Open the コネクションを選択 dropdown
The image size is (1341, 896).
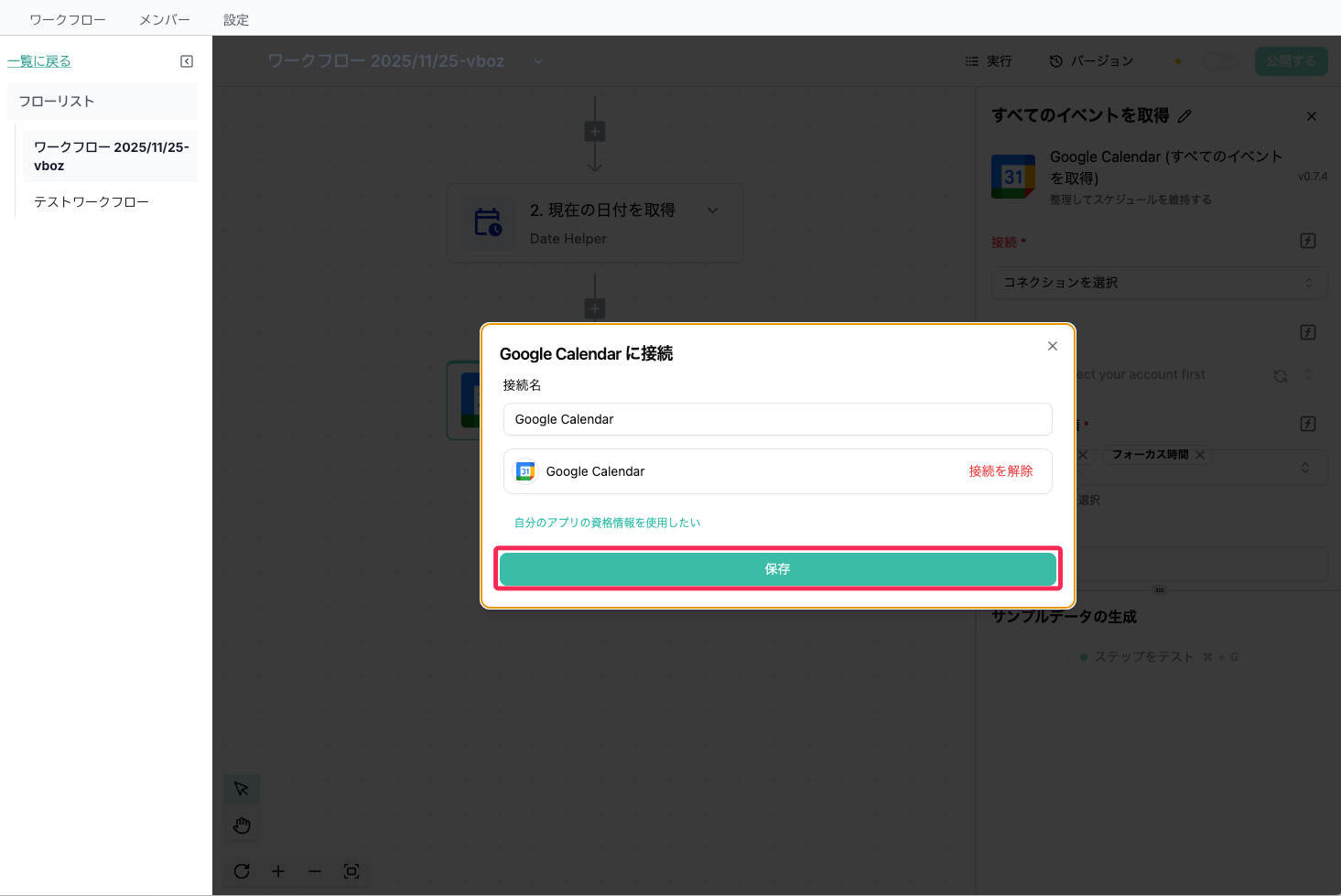[x=1159, y=283]
